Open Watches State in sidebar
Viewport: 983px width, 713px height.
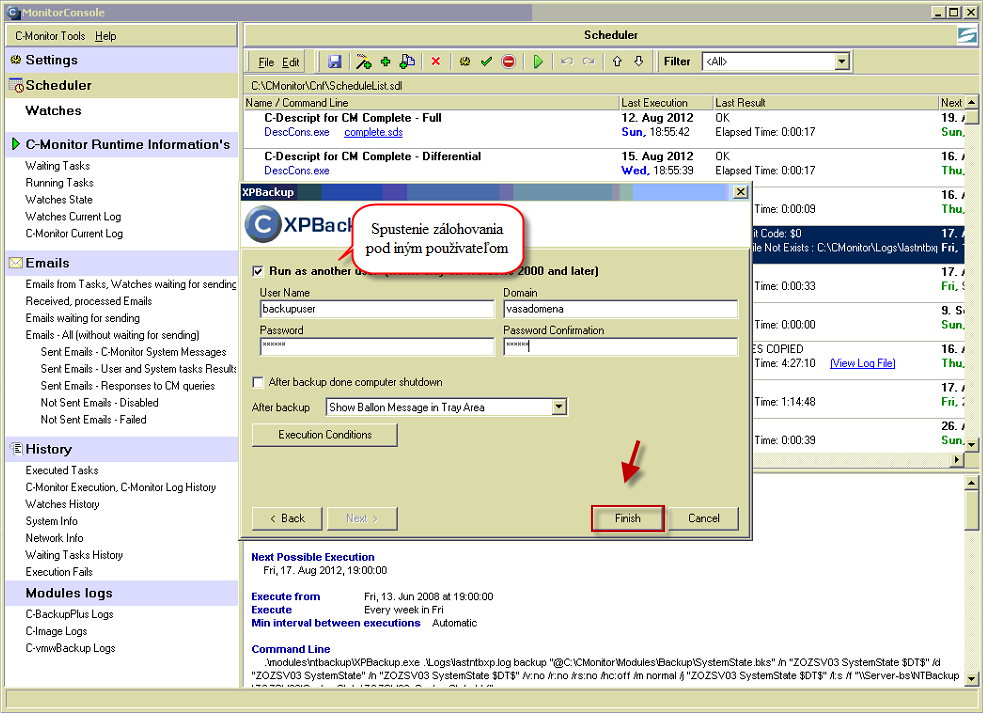(59, 199)
